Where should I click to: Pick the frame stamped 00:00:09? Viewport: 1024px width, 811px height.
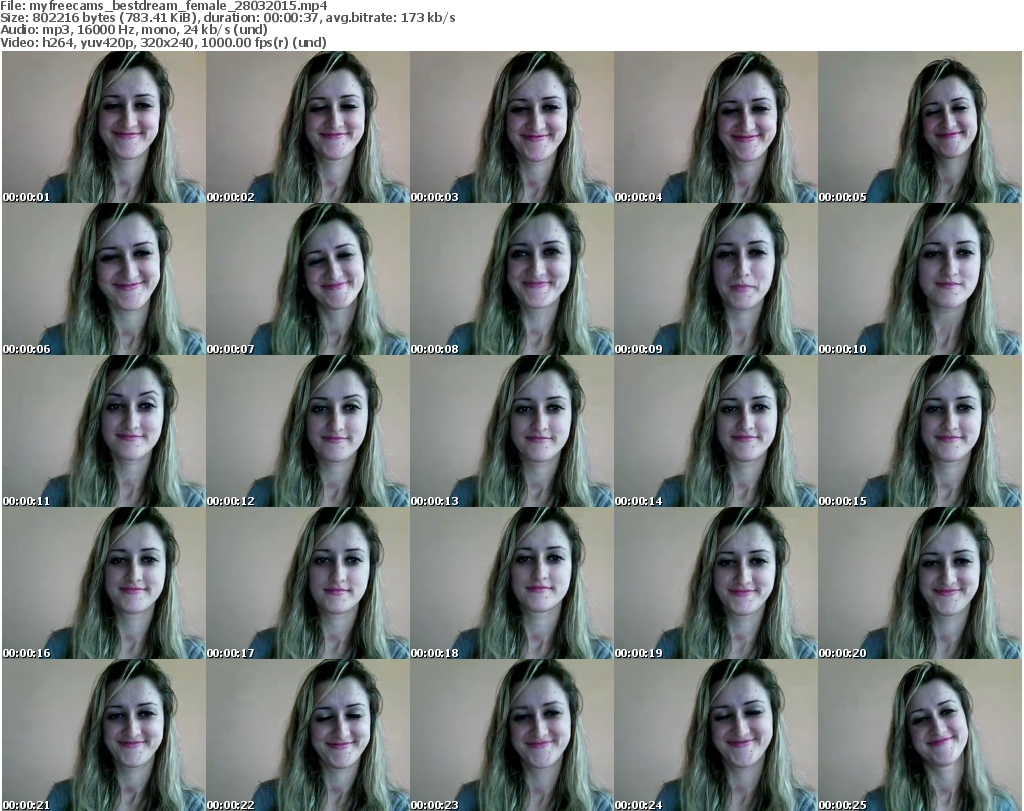pos(716,279)
